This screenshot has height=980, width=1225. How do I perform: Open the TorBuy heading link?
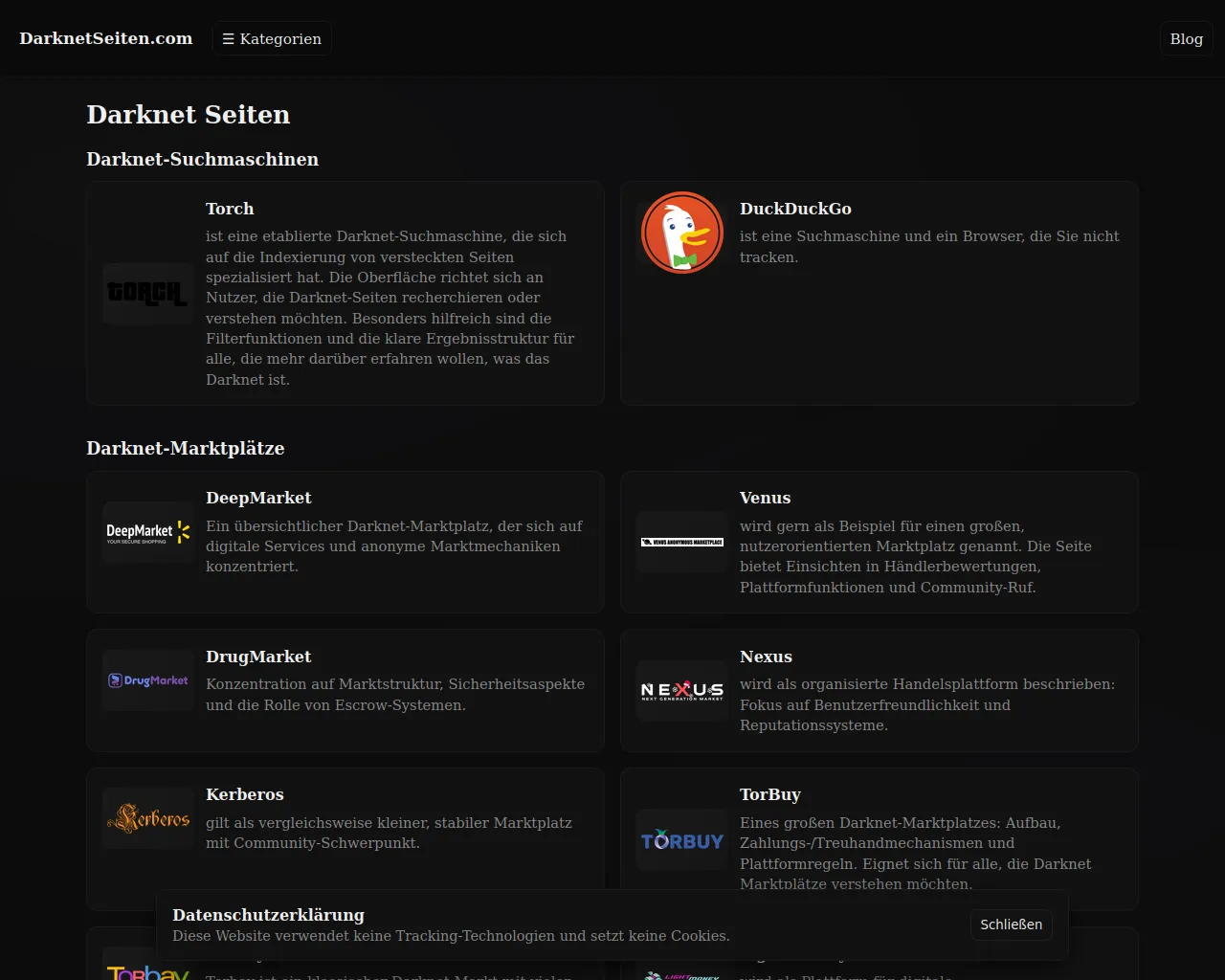pos(770,794)
